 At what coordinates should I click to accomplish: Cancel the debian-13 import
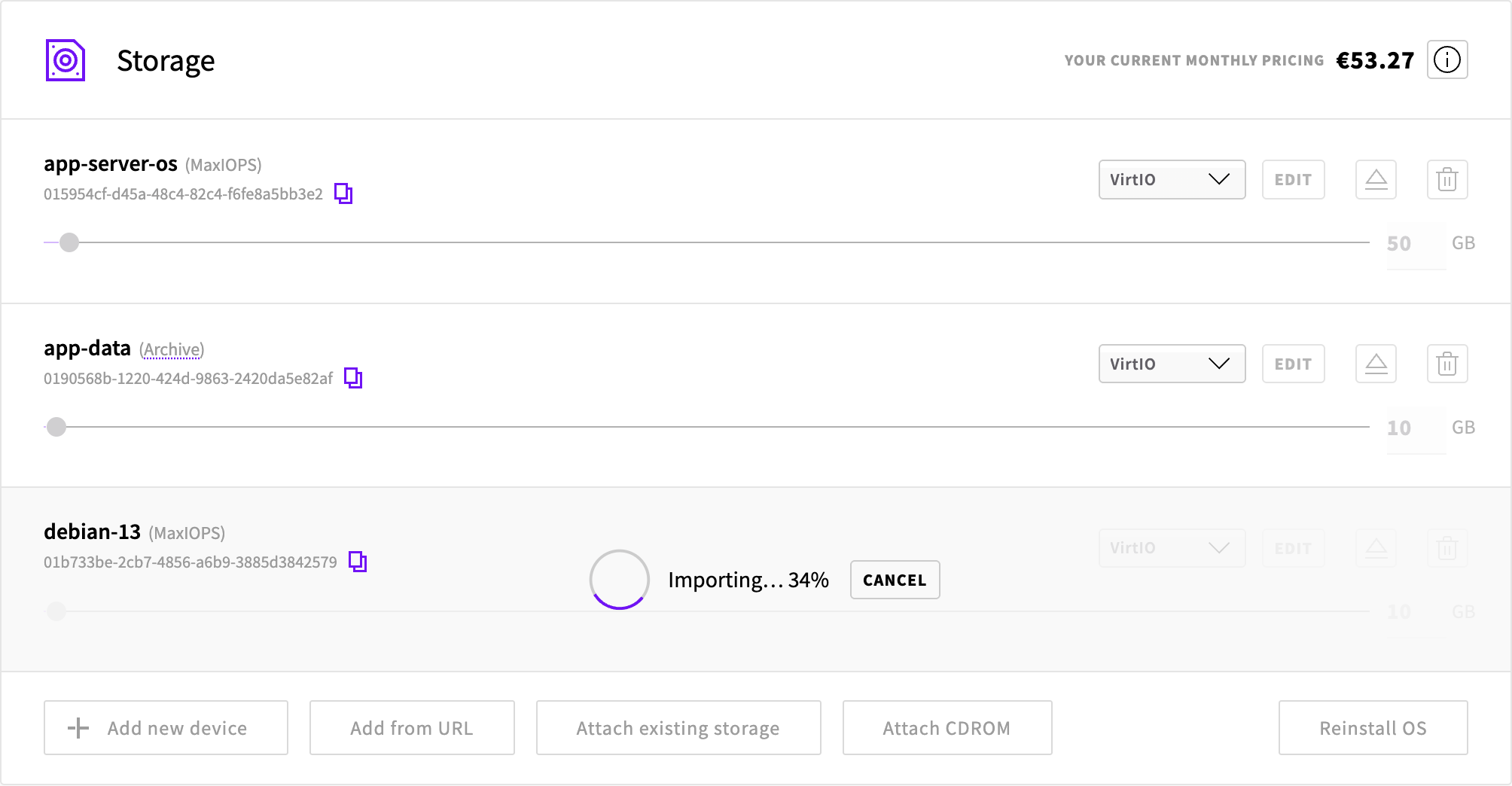point(895,580)
